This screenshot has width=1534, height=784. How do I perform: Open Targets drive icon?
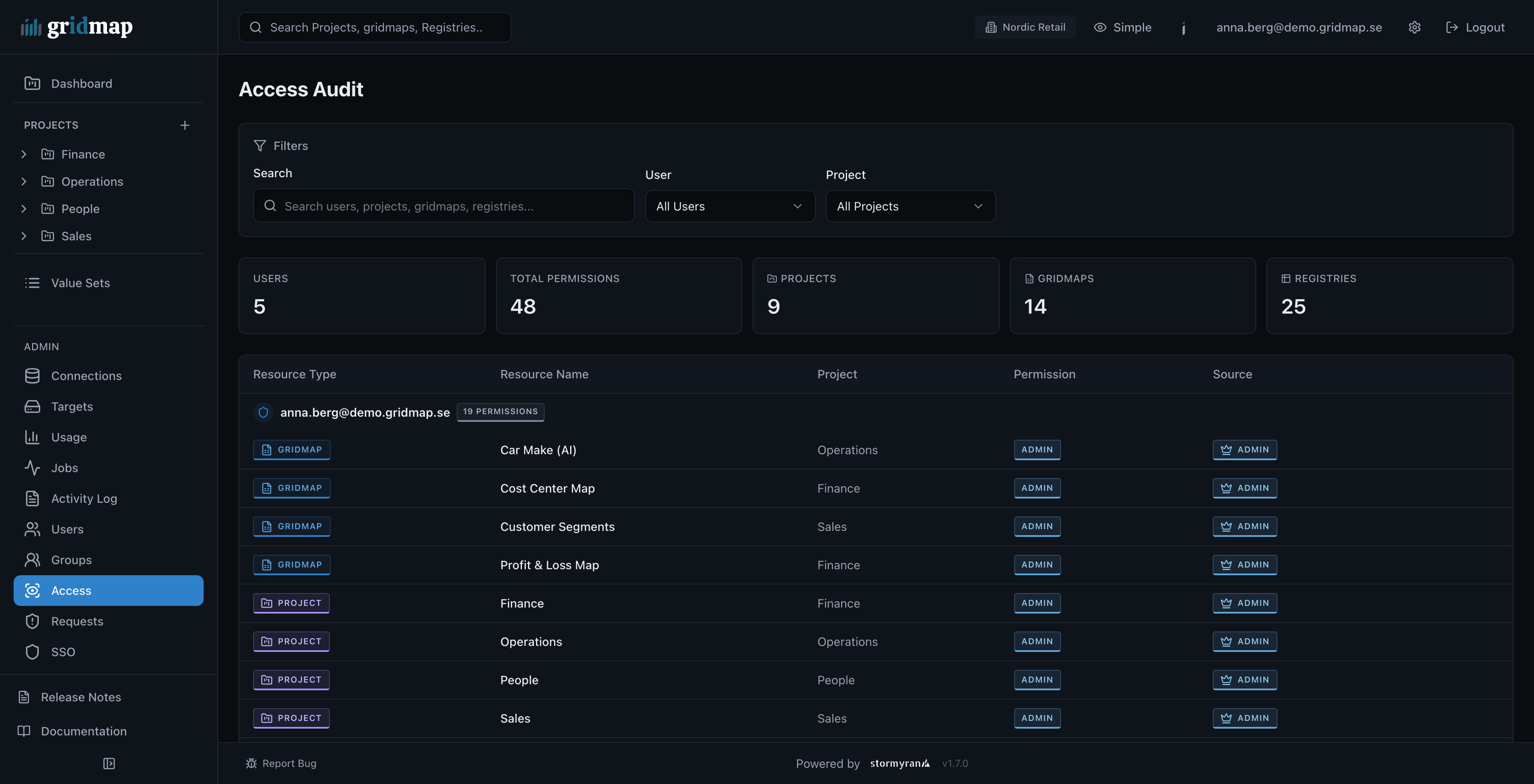32,406
